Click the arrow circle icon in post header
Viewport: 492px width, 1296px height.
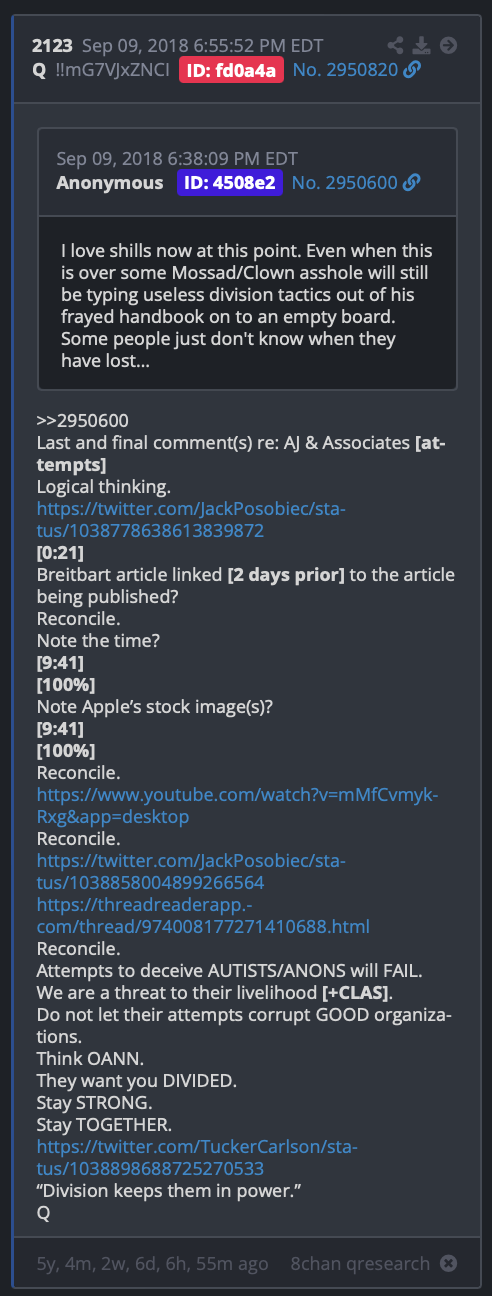click(x=448, y=45)
